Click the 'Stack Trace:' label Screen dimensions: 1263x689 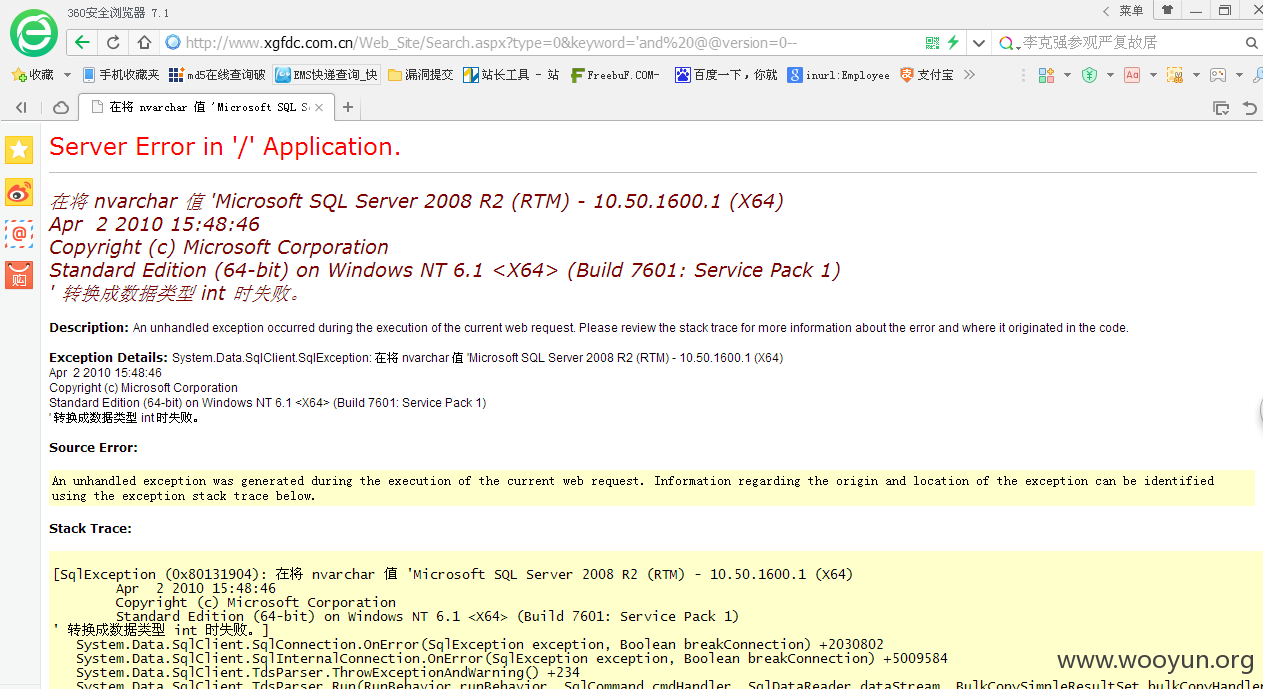90,529
